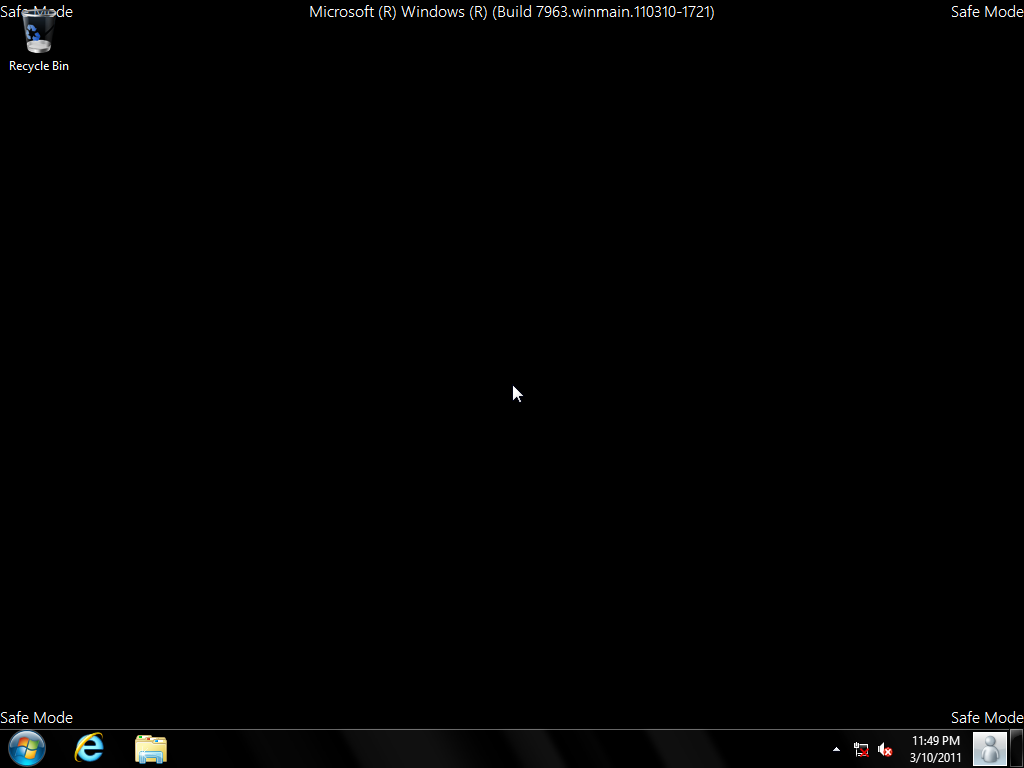
Task: Click the Recycle Bin text label
Action: (39, 66)
